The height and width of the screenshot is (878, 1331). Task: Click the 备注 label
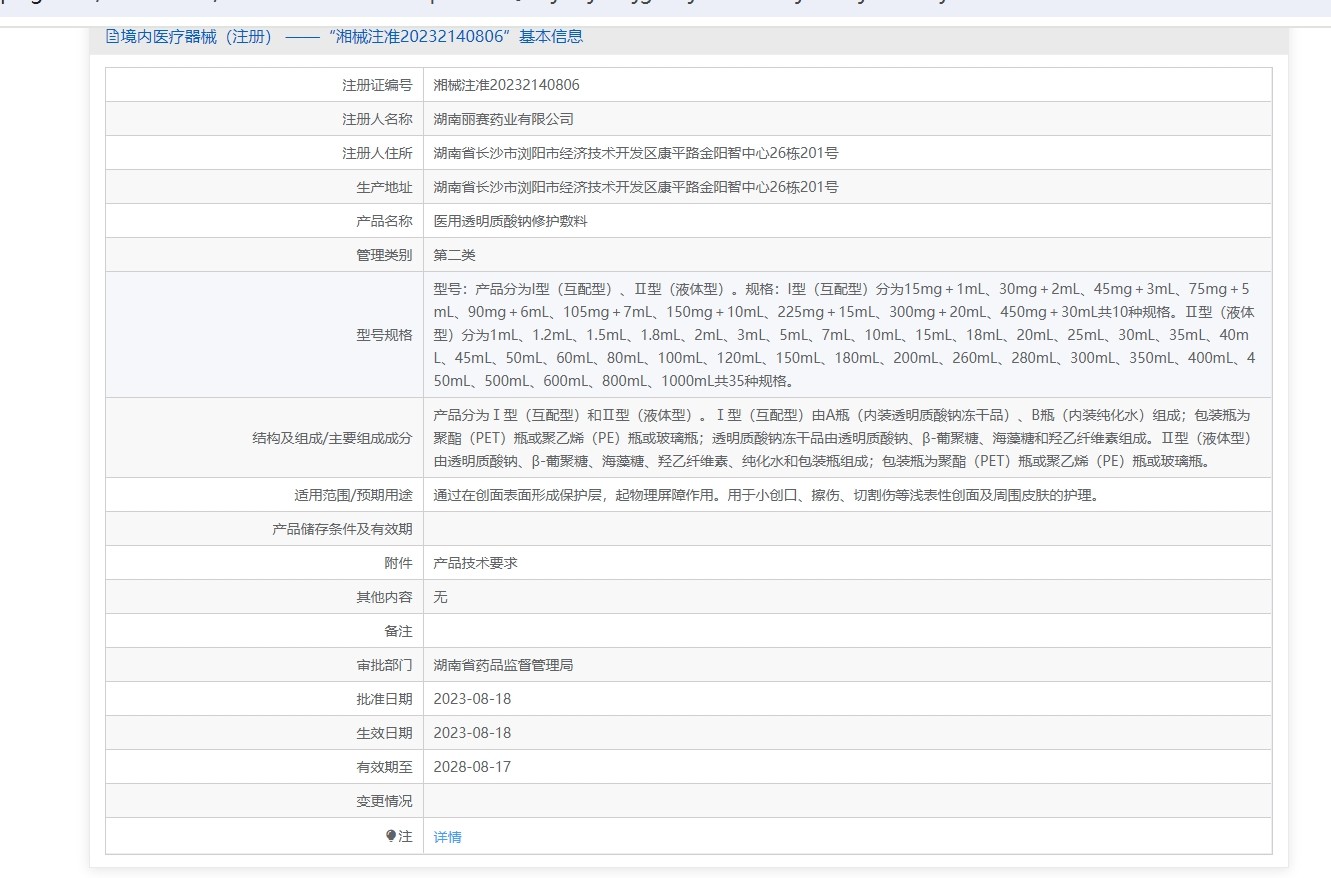click(x=398, y=631)
